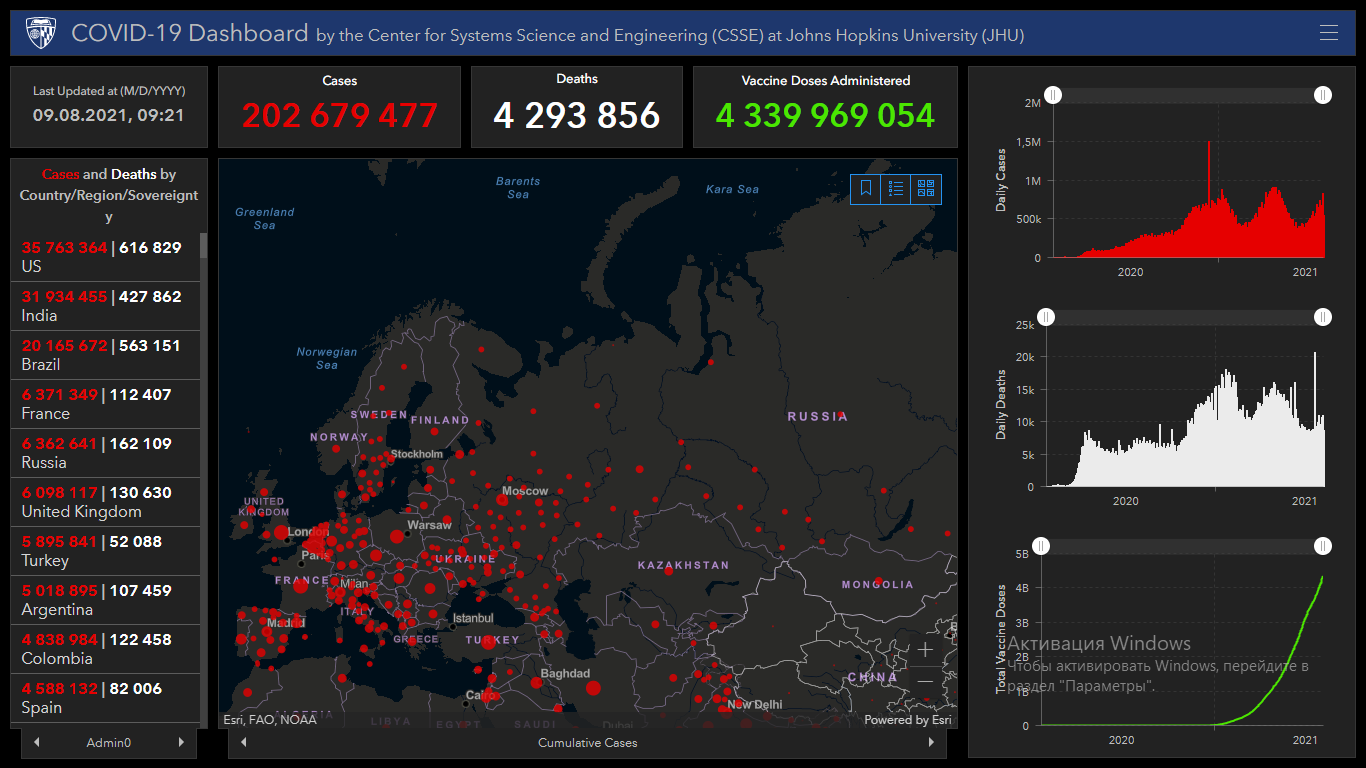
Task: Switch to the next tab after Admin0
Action: point(181,743)
